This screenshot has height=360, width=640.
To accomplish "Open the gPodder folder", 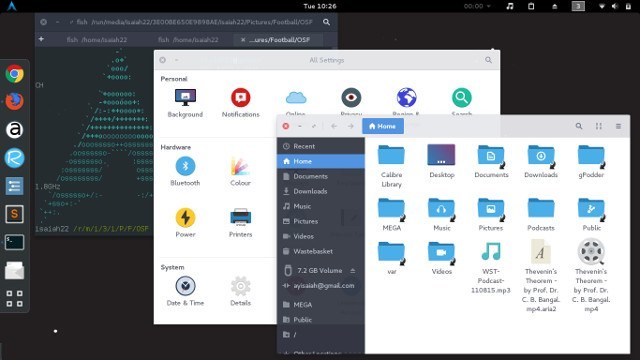I will tap(591, 161).
